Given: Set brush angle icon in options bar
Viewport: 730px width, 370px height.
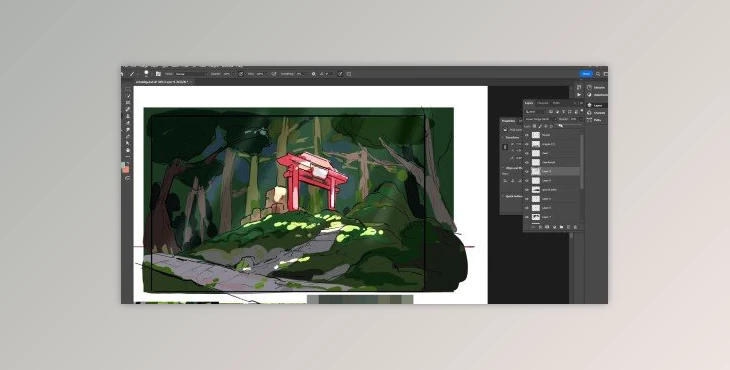Looking at the screenshot, I should point(322,74).
